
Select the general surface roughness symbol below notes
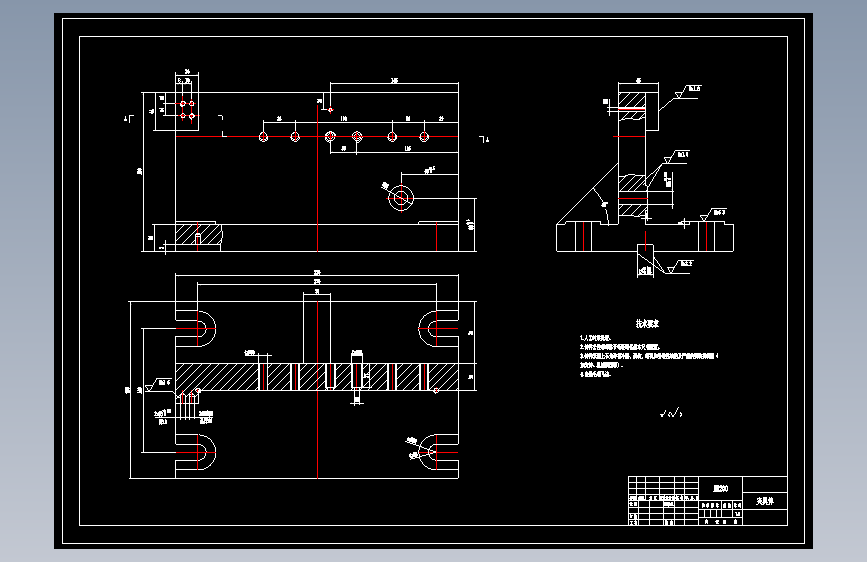[671, 413]
